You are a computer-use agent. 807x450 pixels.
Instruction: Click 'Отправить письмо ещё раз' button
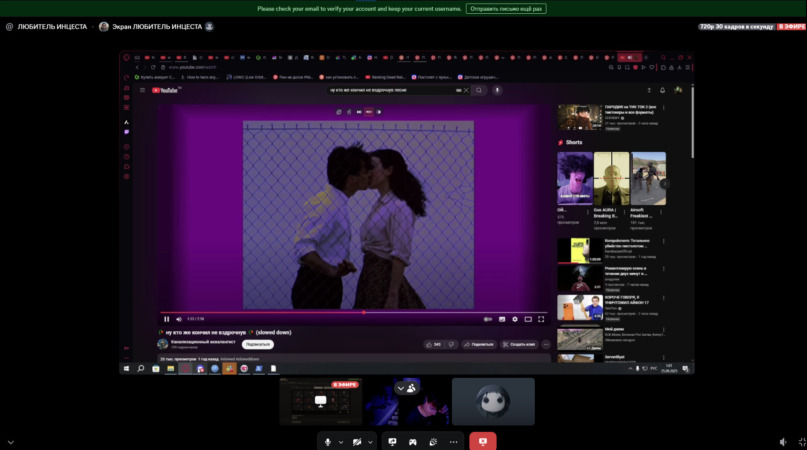(506, 8)
